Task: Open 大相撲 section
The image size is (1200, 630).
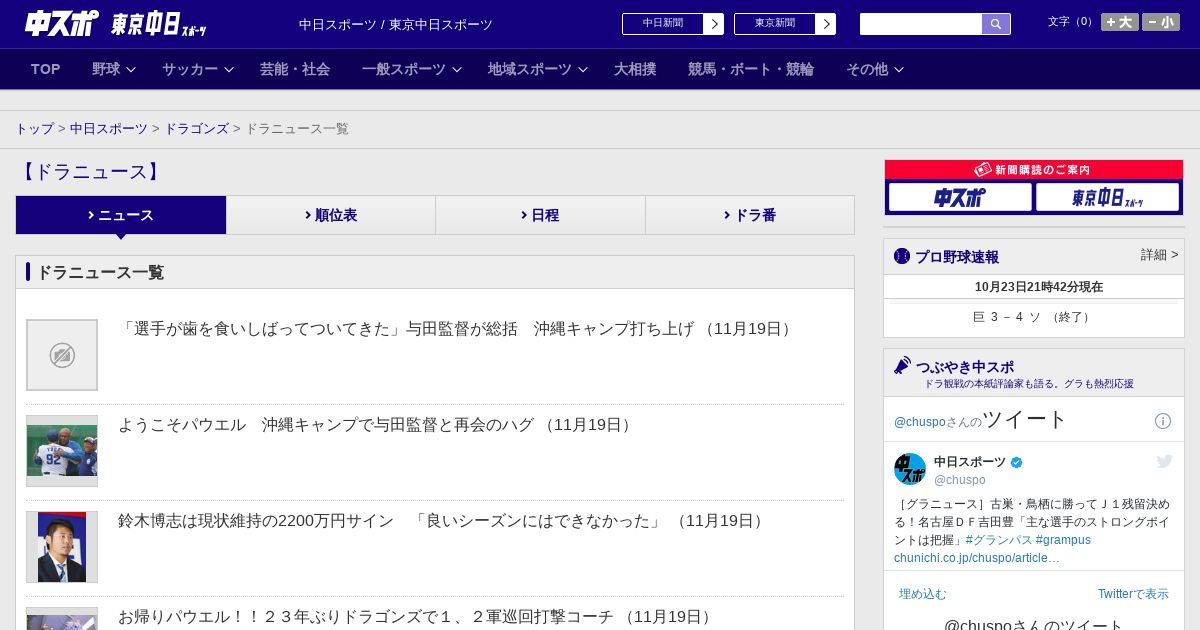Action: click(x=635, y=69)
